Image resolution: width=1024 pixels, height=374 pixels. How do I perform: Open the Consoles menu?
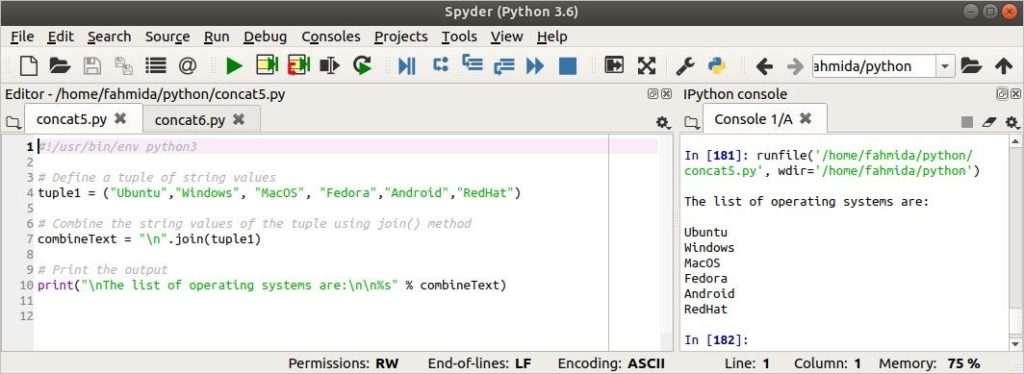point(330,37)
